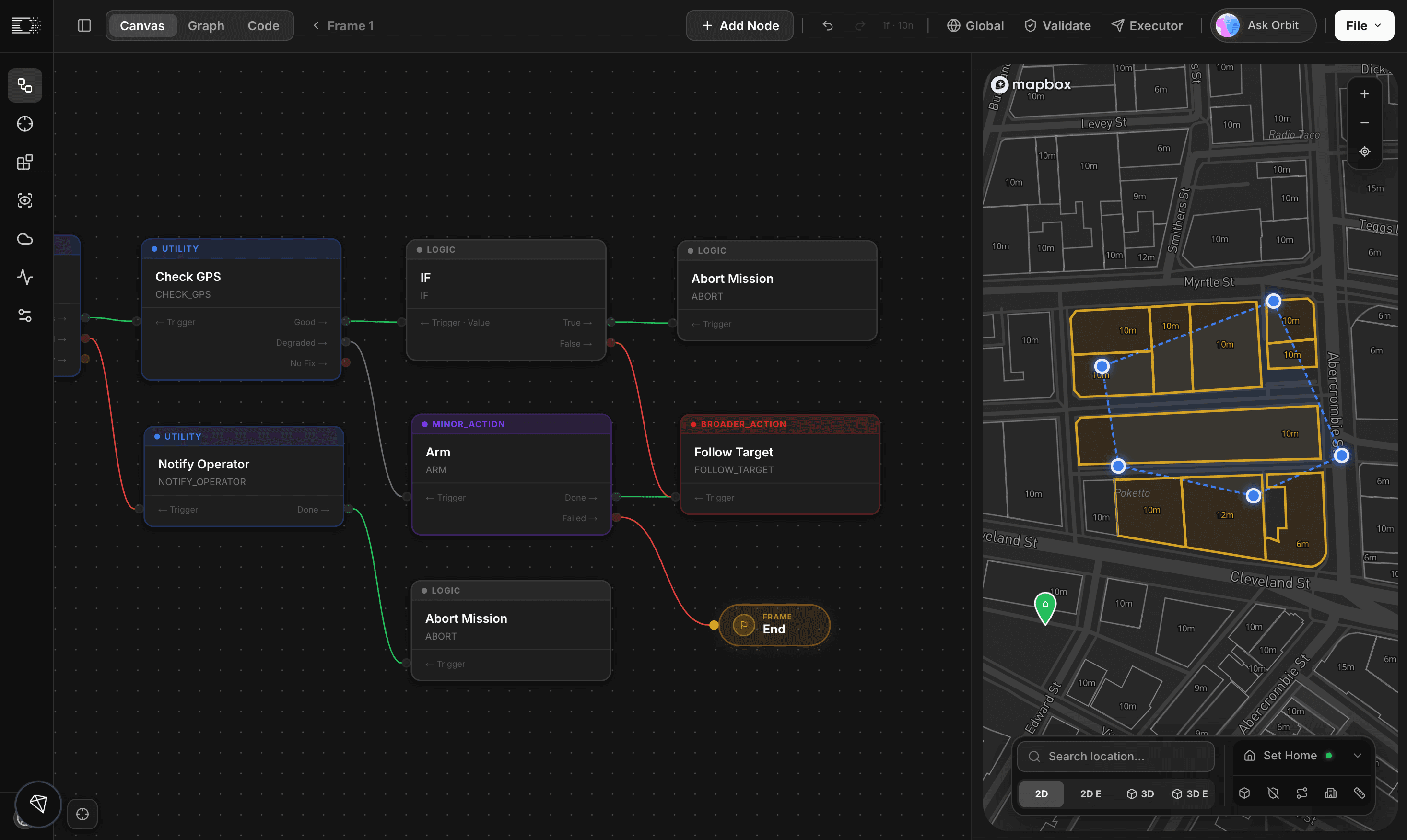The image size is (1407, 840).
Task: Select the Abort Mission node below the Arm node
Action: point(511,630)
